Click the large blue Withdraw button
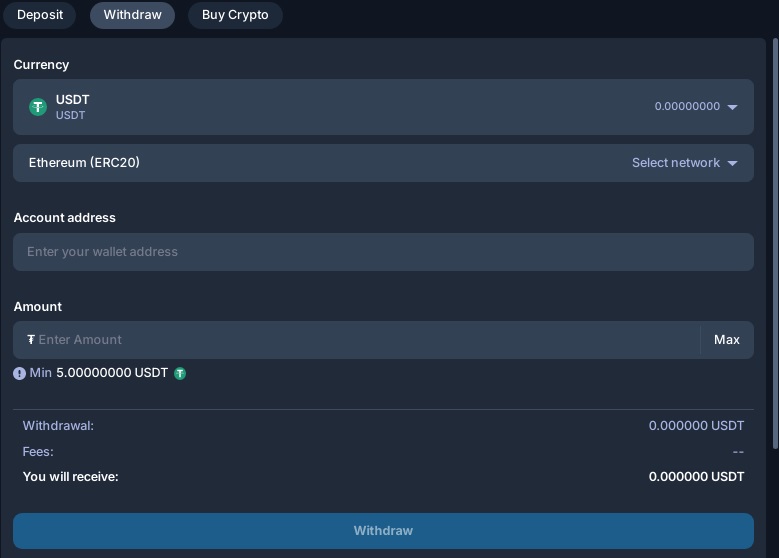The width and height of the screenshot is (779, 558). pyautogui.click(x=383, y=531)
